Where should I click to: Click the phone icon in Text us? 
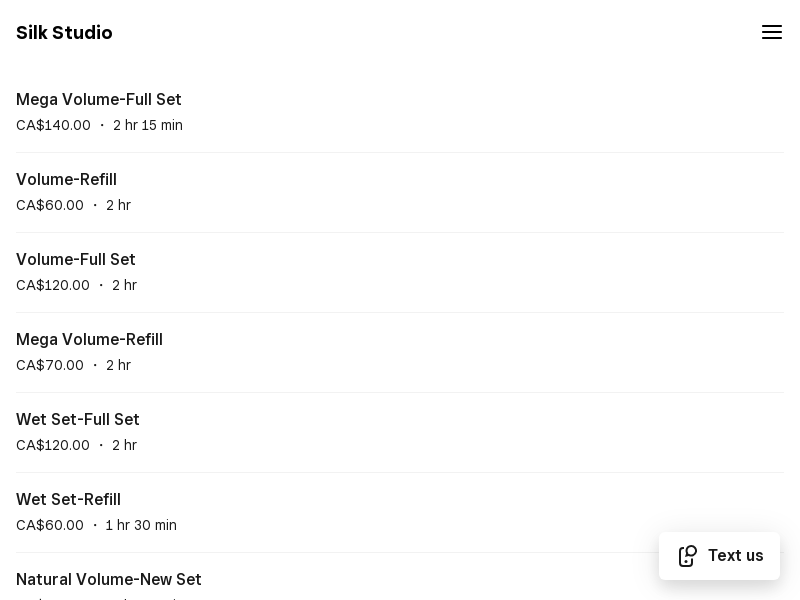[x=687, y=556]
